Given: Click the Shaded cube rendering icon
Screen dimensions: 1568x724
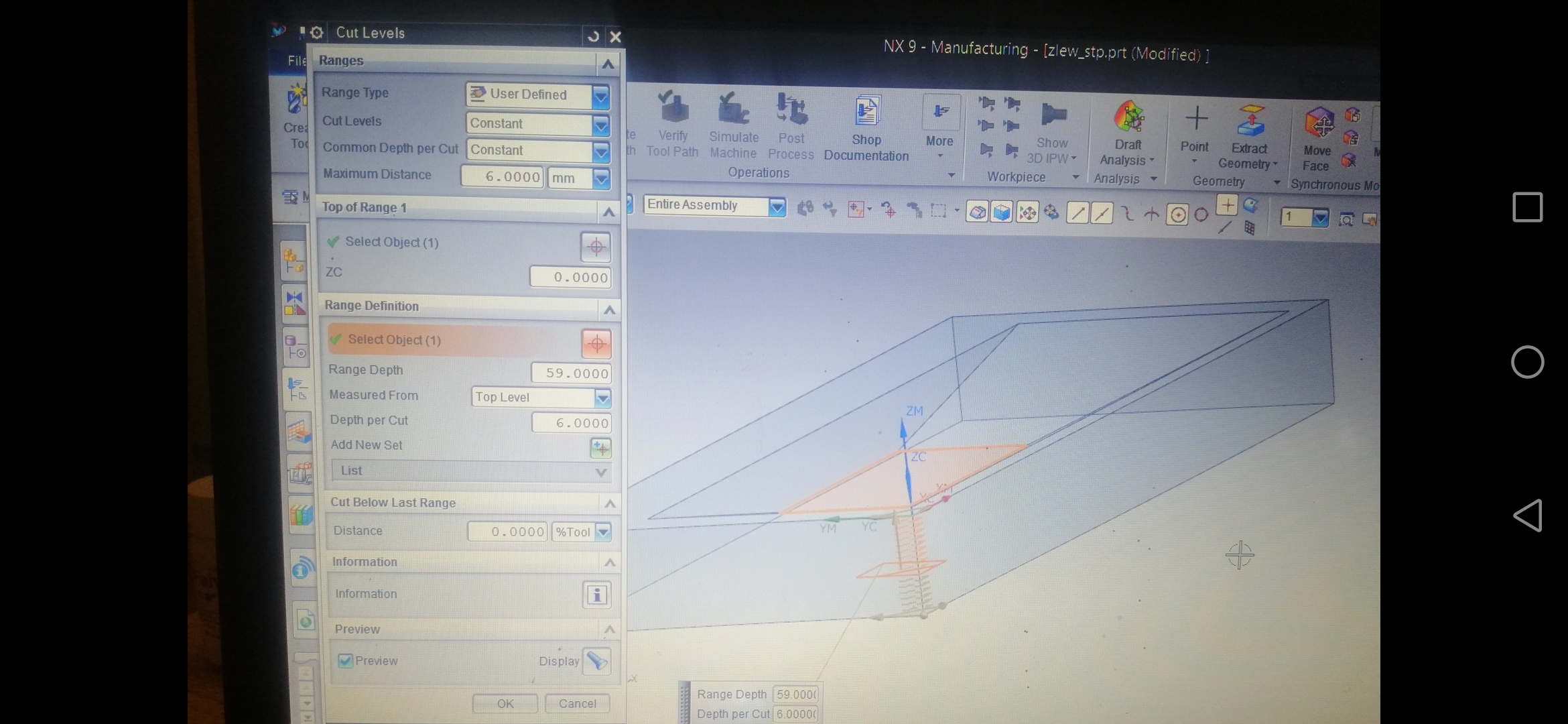Looking at the screenshot, I should point(1002,213).
